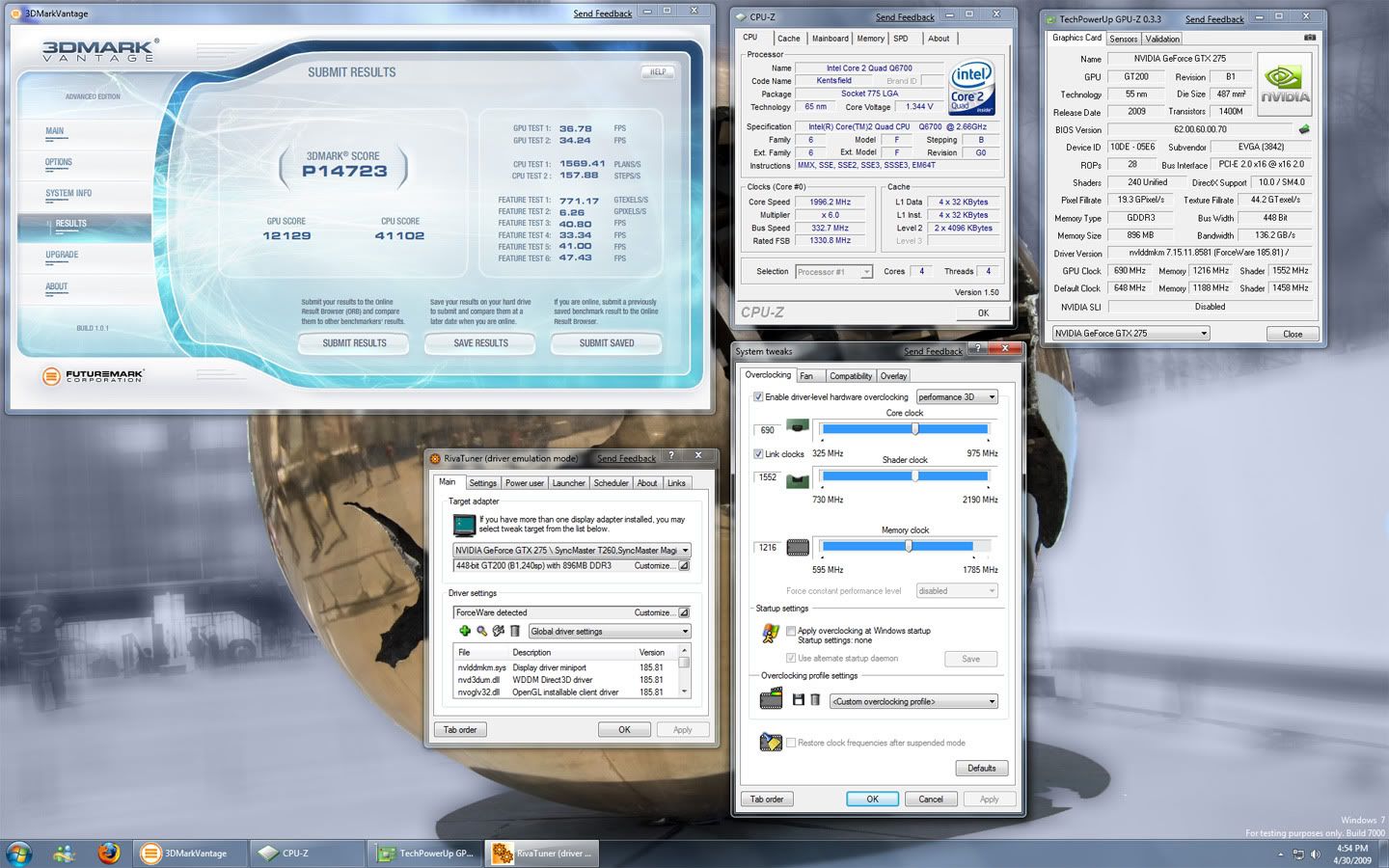
Task: Click the GPU-Z screenshot camera icon
Action: 1309,38
